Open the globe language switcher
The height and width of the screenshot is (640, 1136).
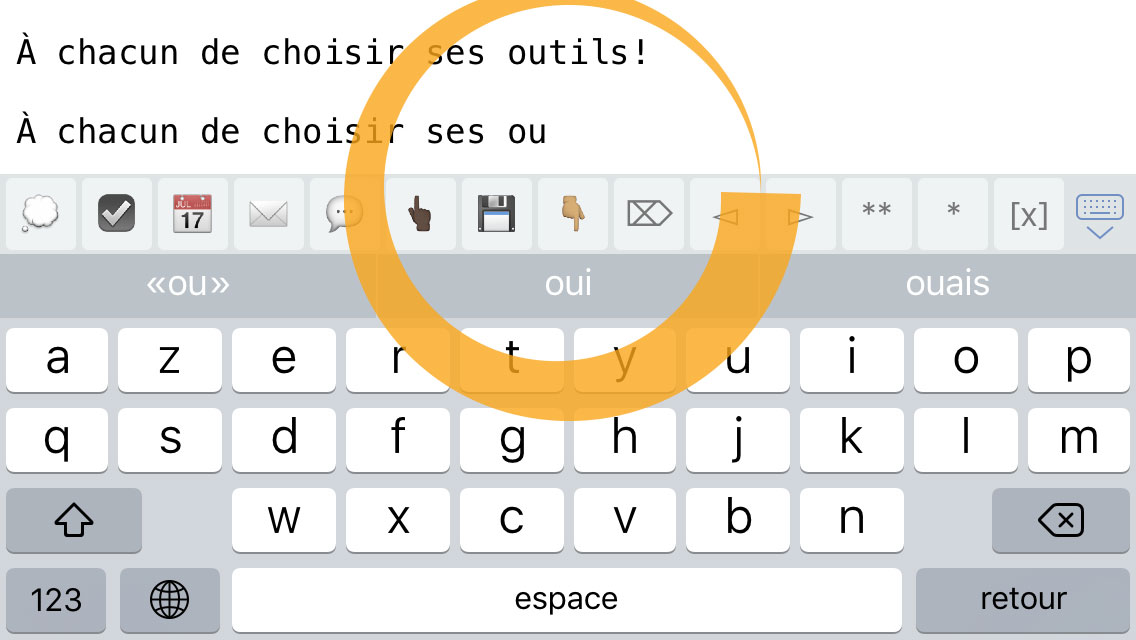(170, 600)
